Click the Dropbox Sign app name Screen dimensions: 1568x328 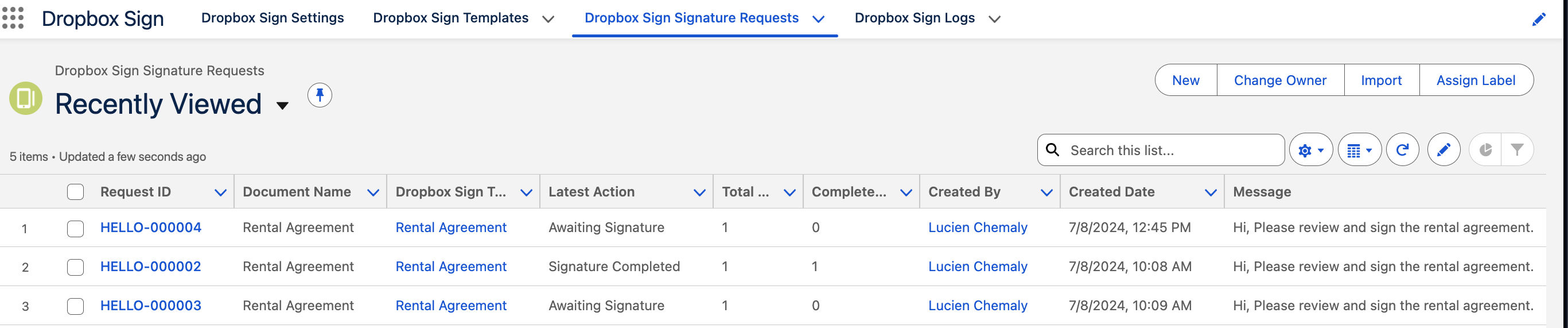(103, 19)
